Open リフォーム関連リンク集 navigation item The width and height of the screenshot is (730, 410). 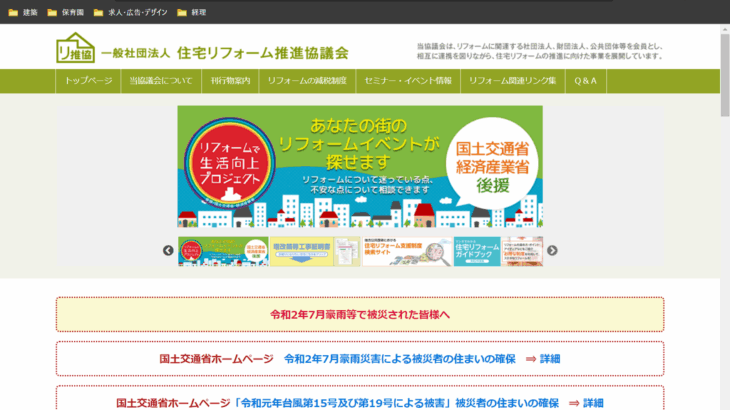coord(512,80)
